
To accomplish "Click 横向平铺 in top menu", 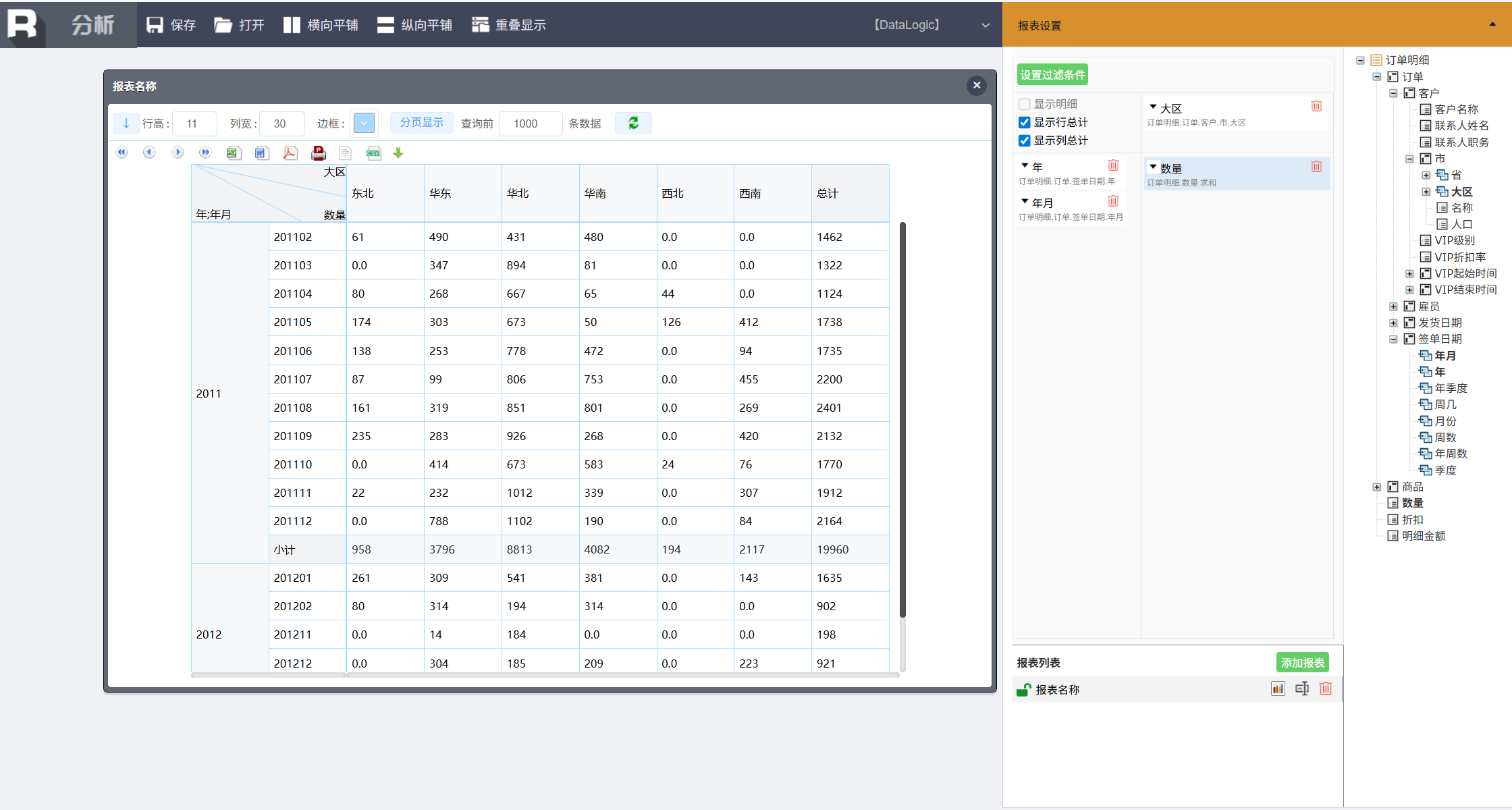I will point(321,25).
